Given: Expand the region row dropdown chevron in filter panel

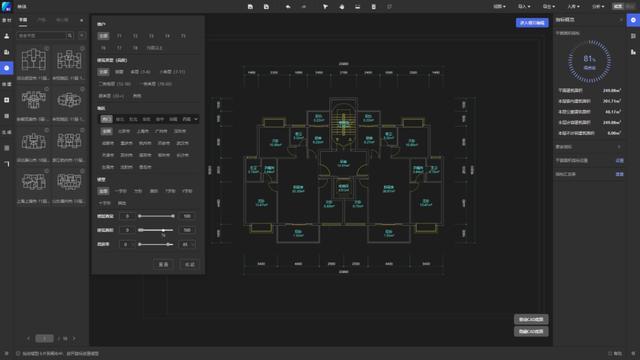Looking at the screenshot, I should click(x=196, y=119).
